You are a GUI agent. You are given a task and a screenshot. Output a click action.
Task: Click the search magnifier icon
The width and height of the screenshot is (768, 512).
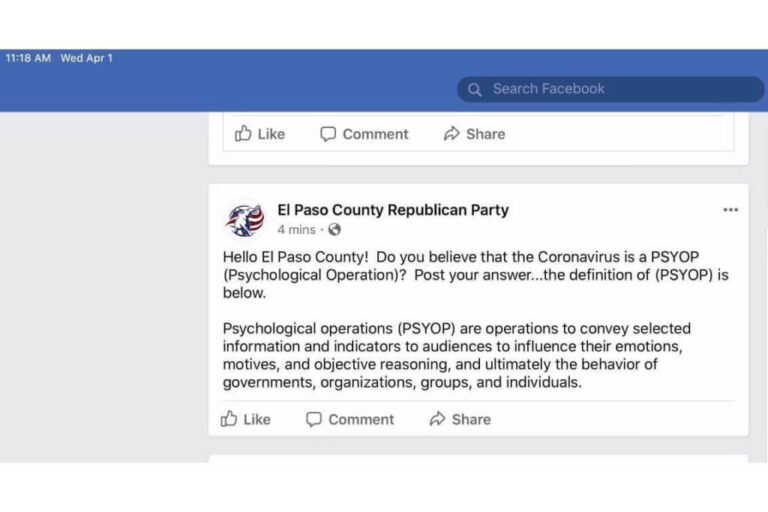click(474, 90)
